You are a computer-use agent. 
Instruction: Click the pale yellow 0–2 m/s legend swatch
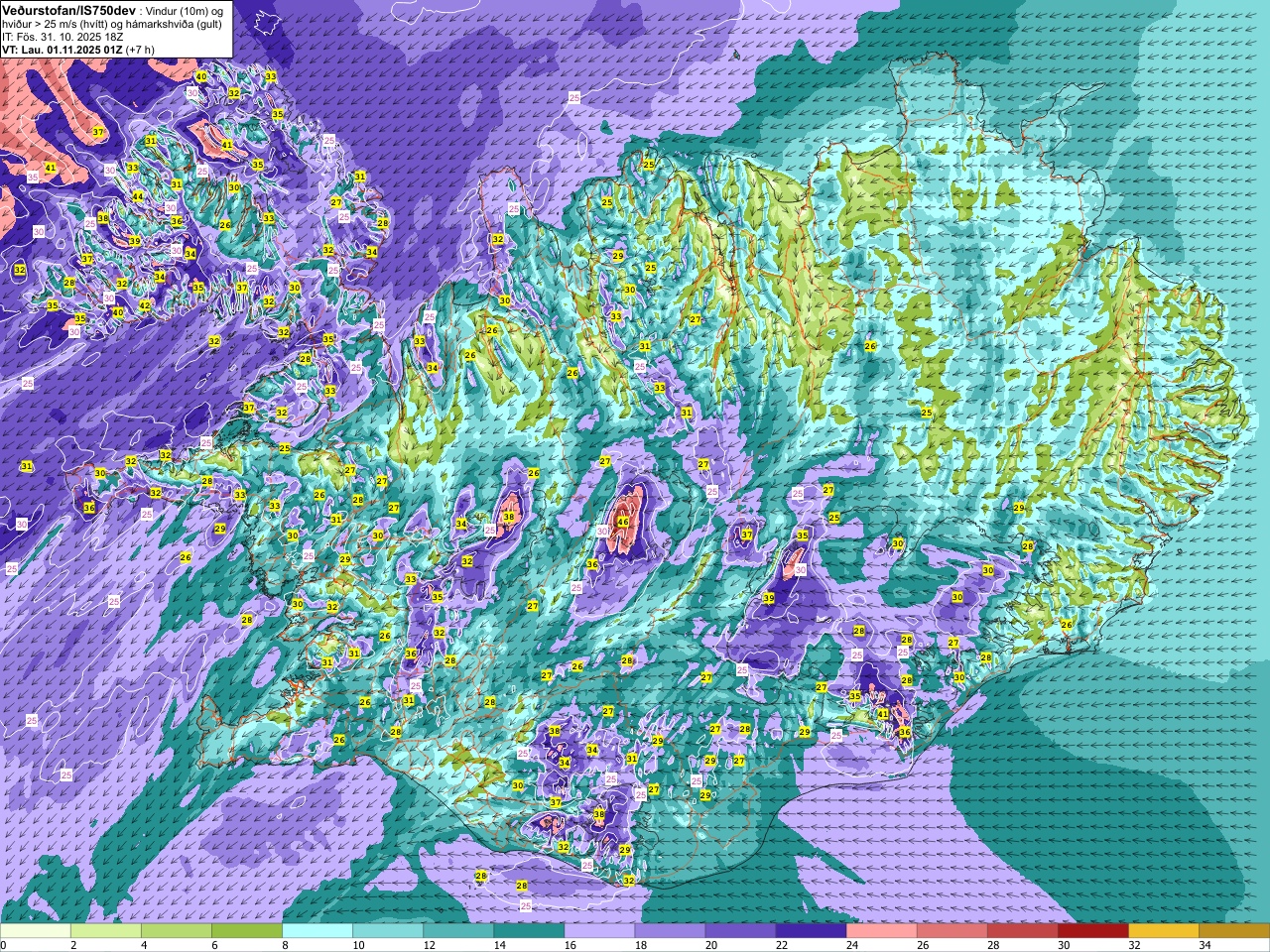tap(36, 931)
